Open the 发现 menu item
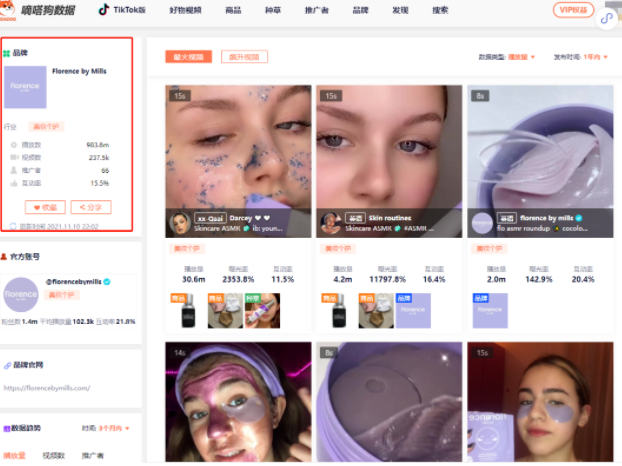The width and height of the screenshot is (622, 466). [x=400, y=10]
